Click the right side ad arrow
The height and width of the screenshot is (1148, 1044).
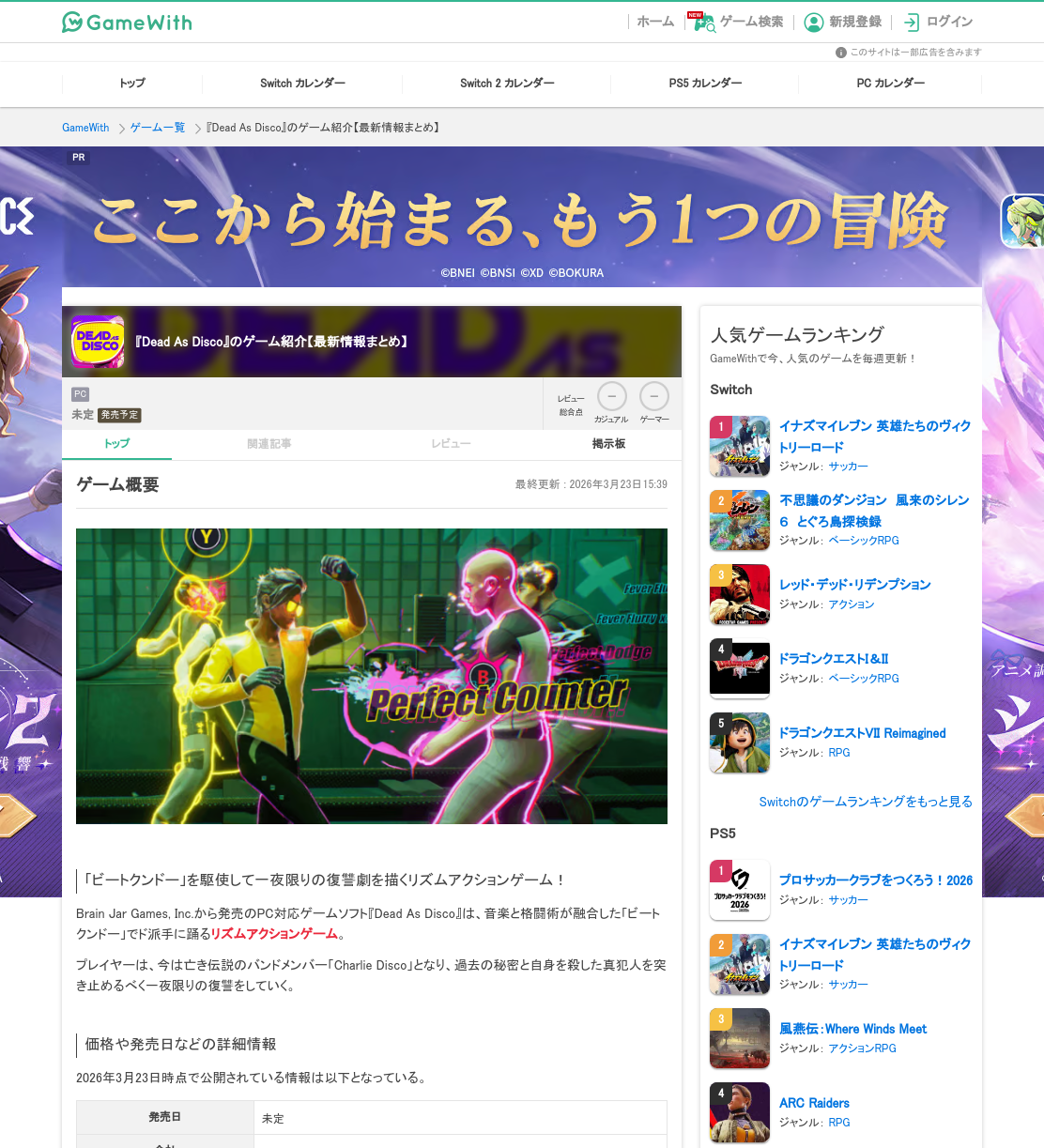1025,817
